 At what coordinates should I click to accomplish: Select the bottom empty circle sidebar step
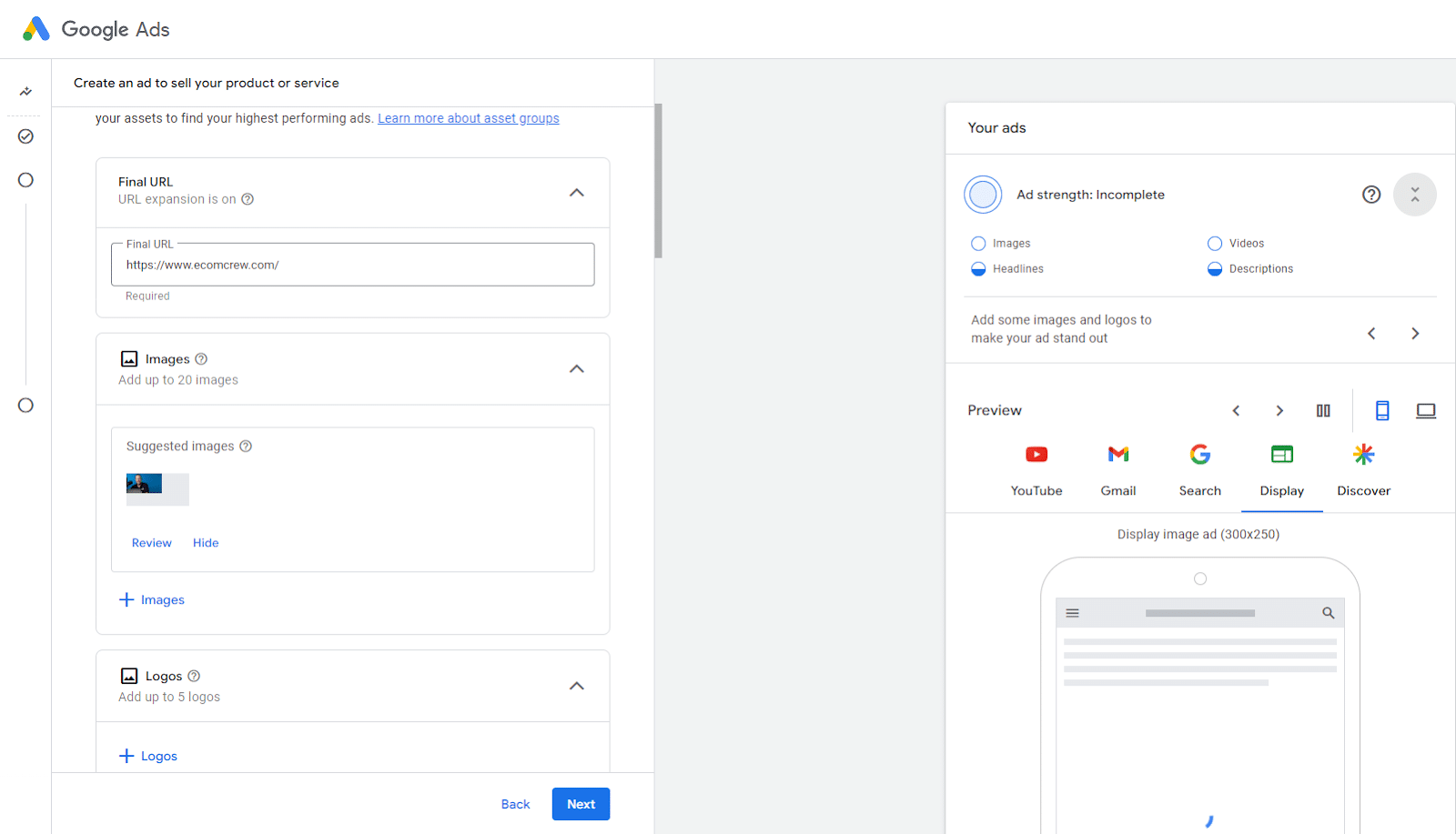point(25,406)
